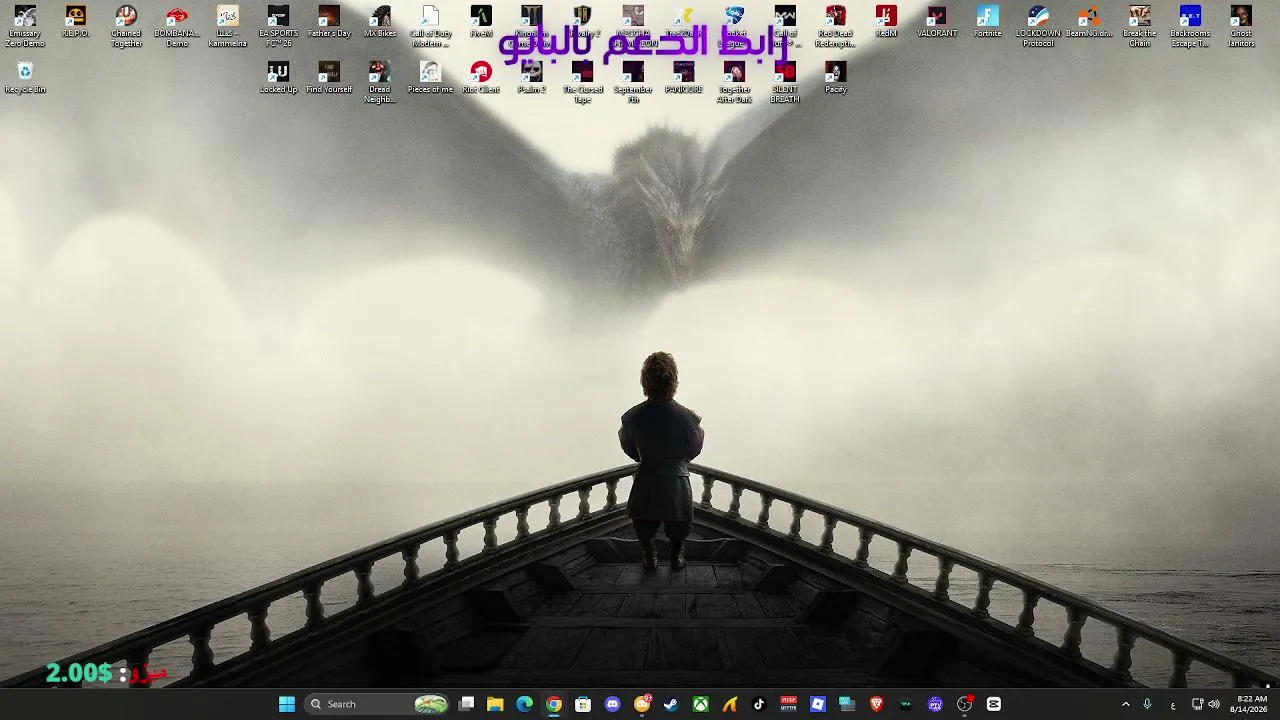
Task: Open Microsoft Store from the taskbar
Action: [x=583, y=704]
